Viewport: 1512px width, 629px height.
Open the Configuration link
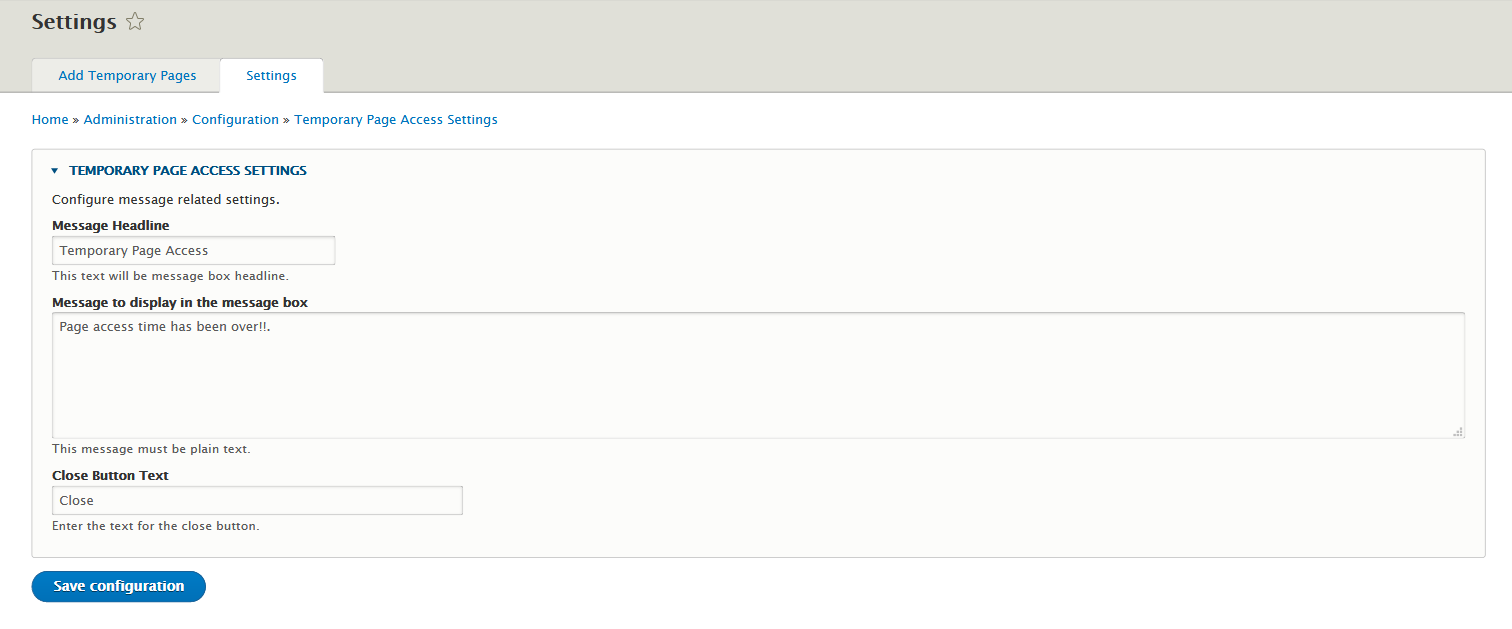tap(235, 119)
